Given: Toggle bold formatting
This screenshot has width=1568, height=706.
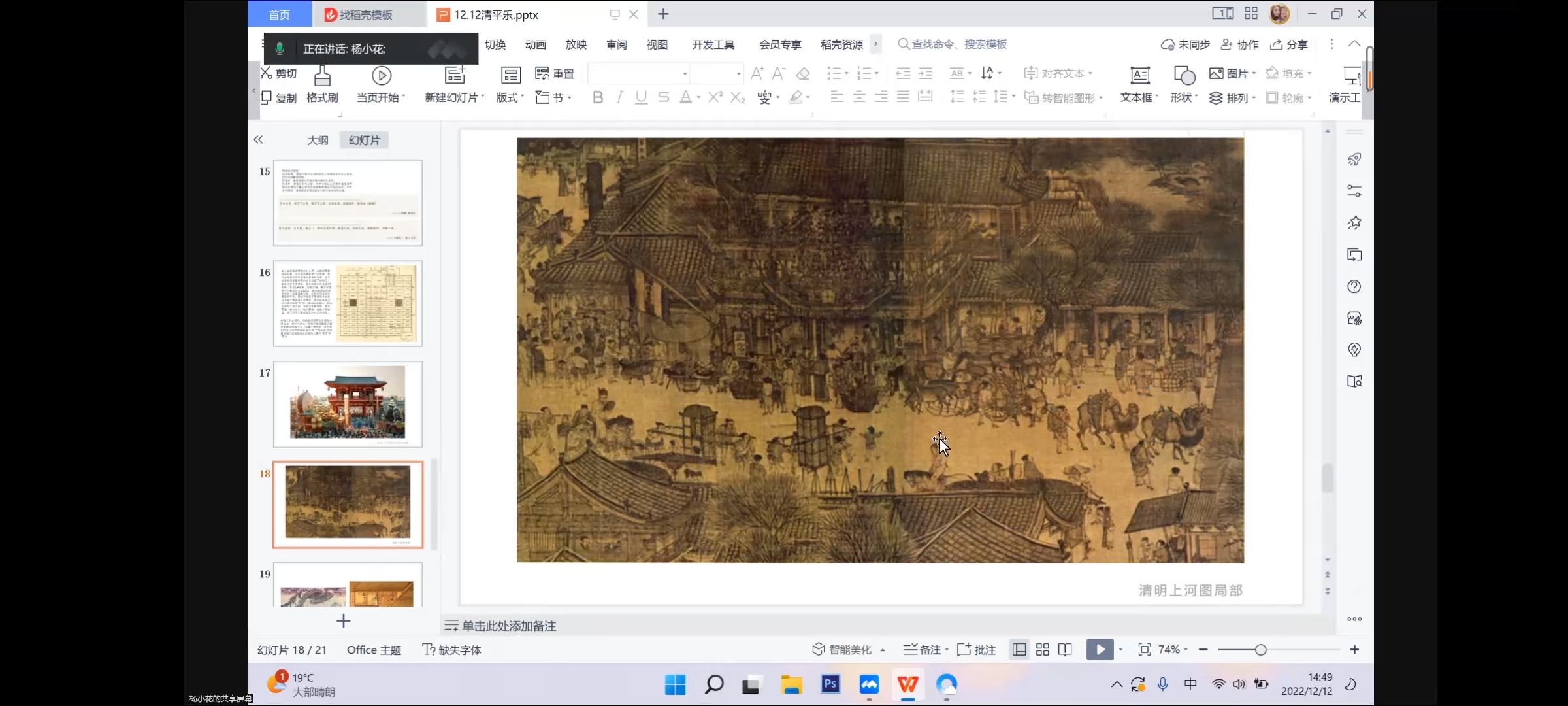Looking at the screenshot, I should pyautogui.click(x=597, y=97).
